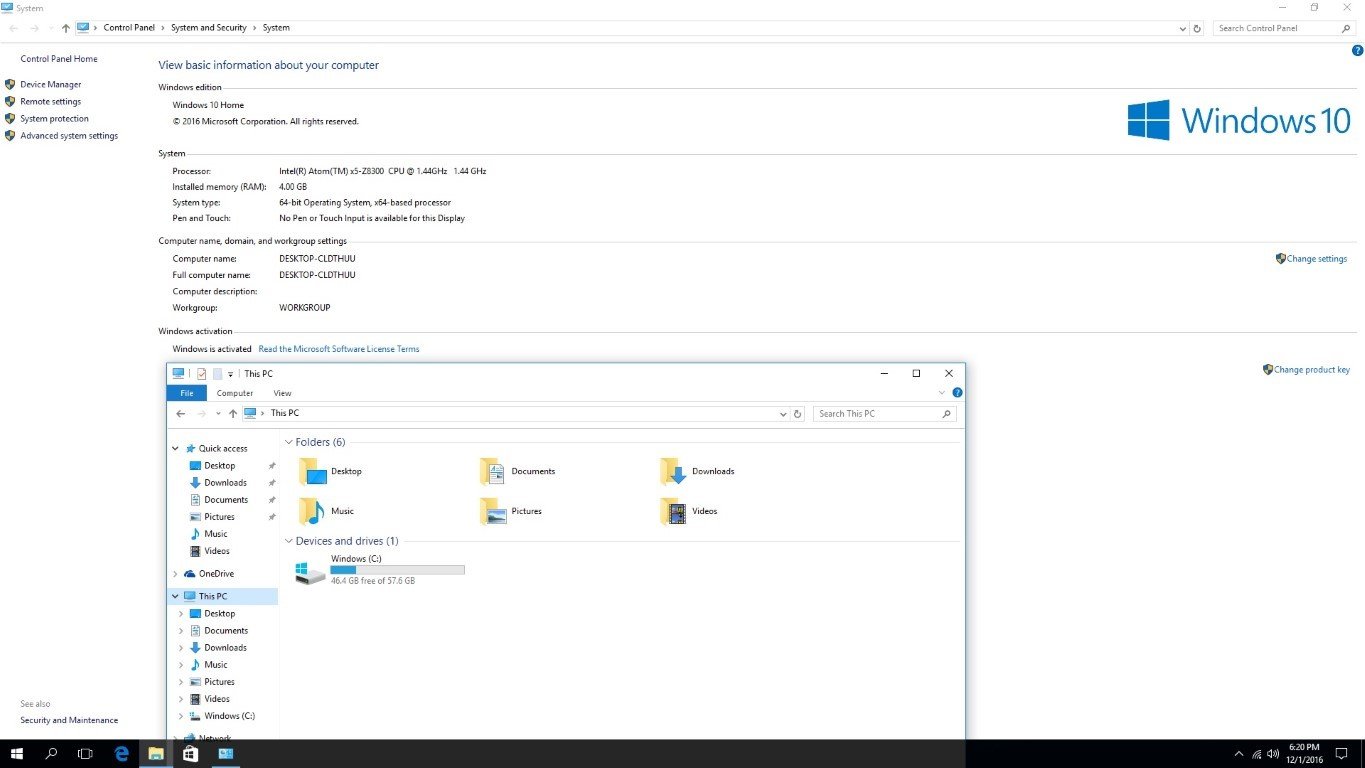
Task: Read the Microsoft Software License Terms link
Action: click(x=339, y=349)
